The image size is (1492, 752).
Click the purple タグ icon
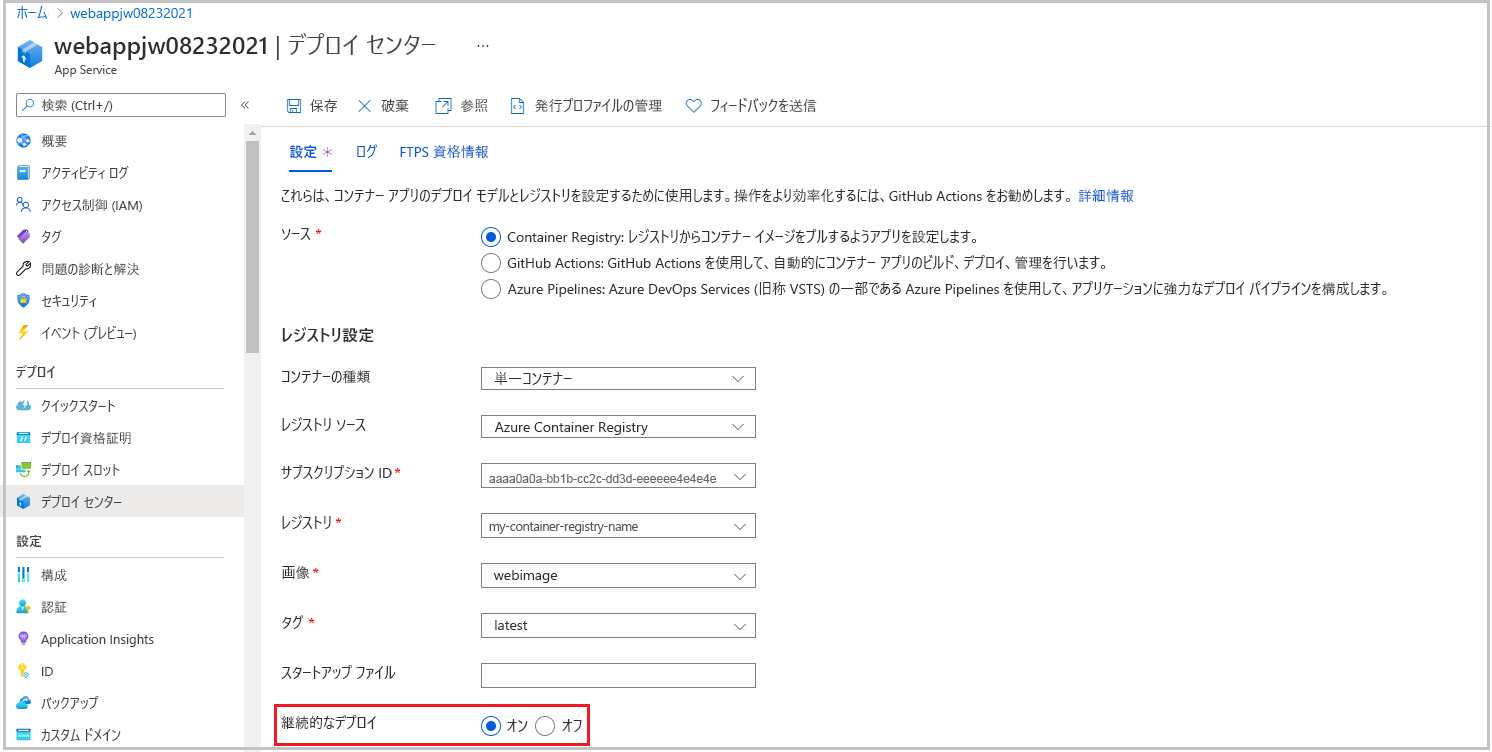24,237
